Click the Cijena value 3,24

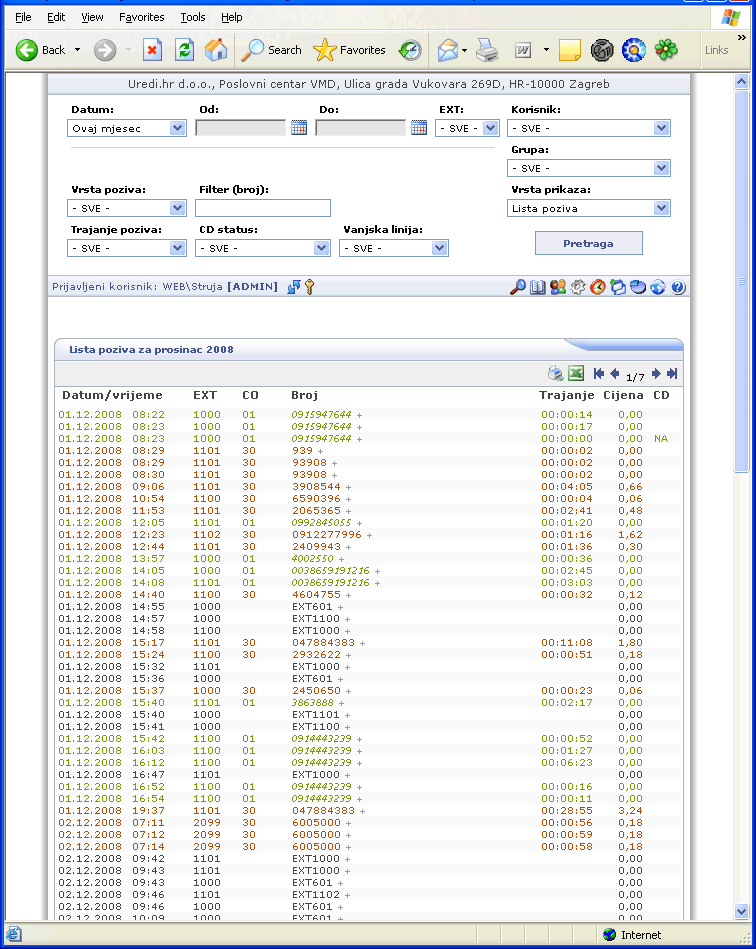click(630, 810)
